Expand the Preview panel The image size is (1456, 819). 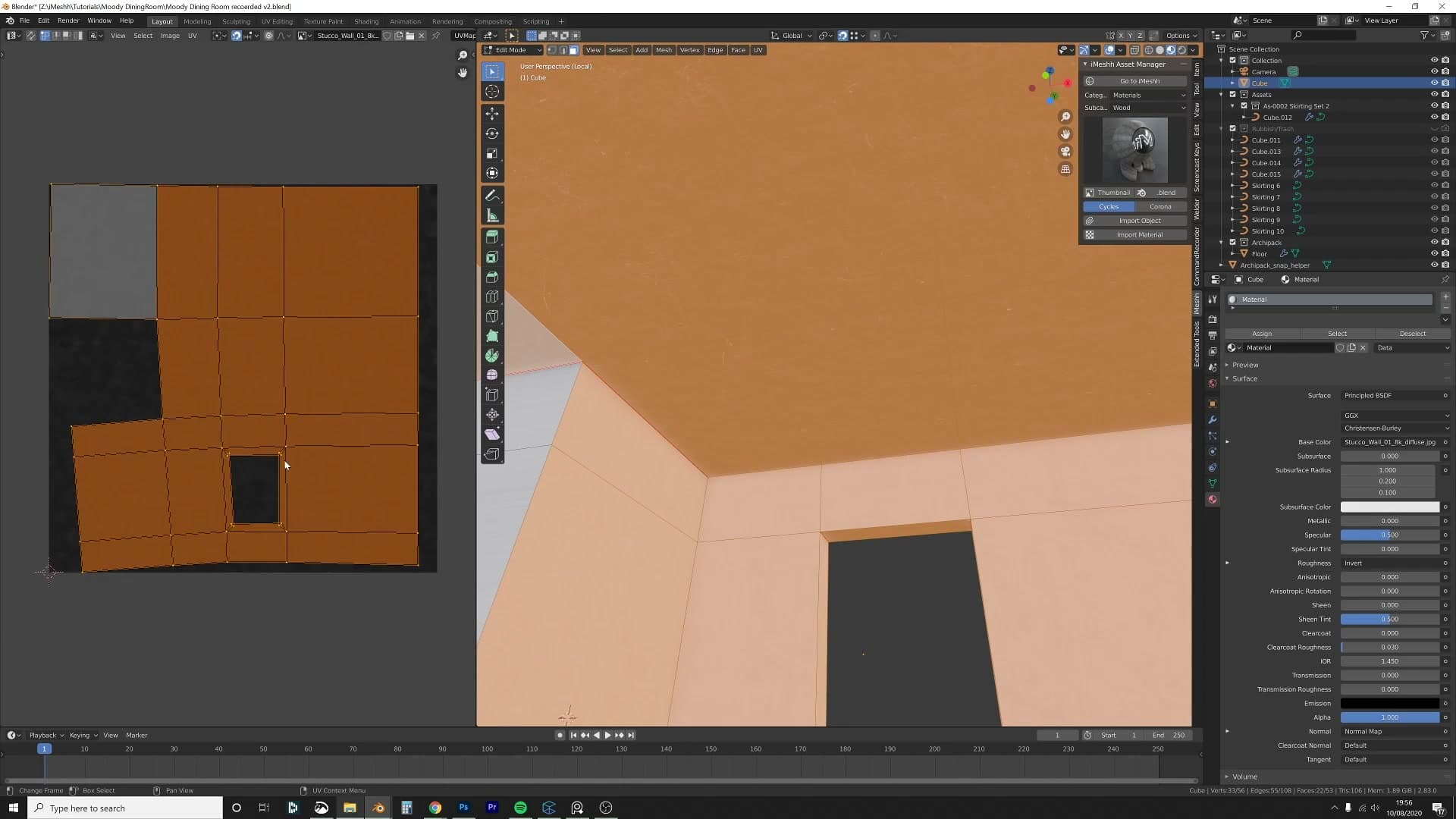[x=1244, y=365]
